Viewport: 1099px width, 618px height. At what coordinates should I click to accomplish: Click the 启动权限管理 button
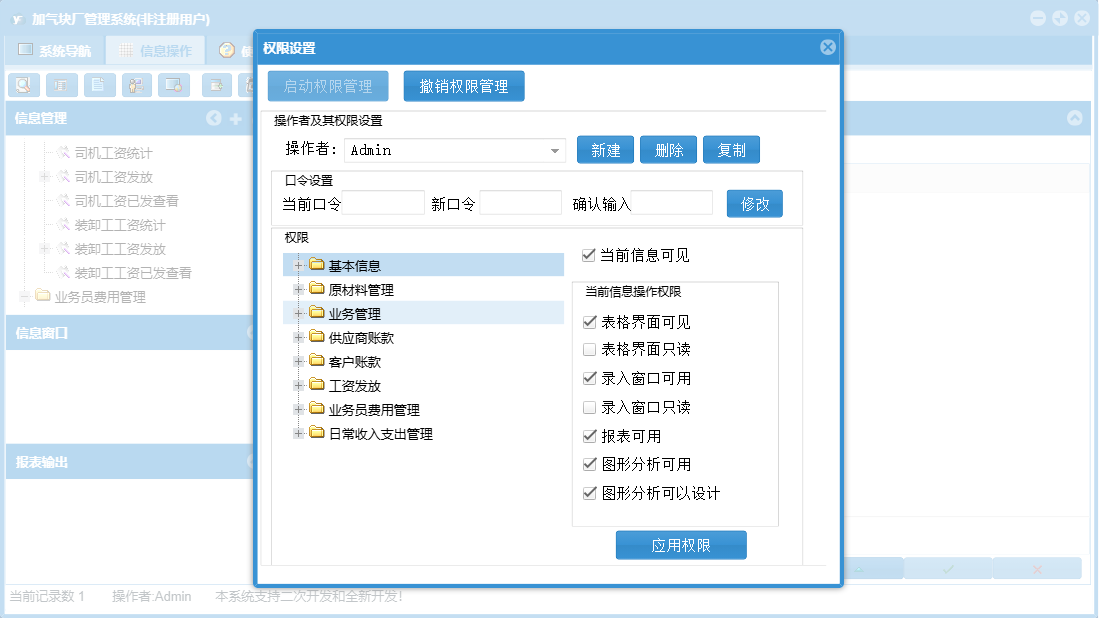tap(328, 86)
